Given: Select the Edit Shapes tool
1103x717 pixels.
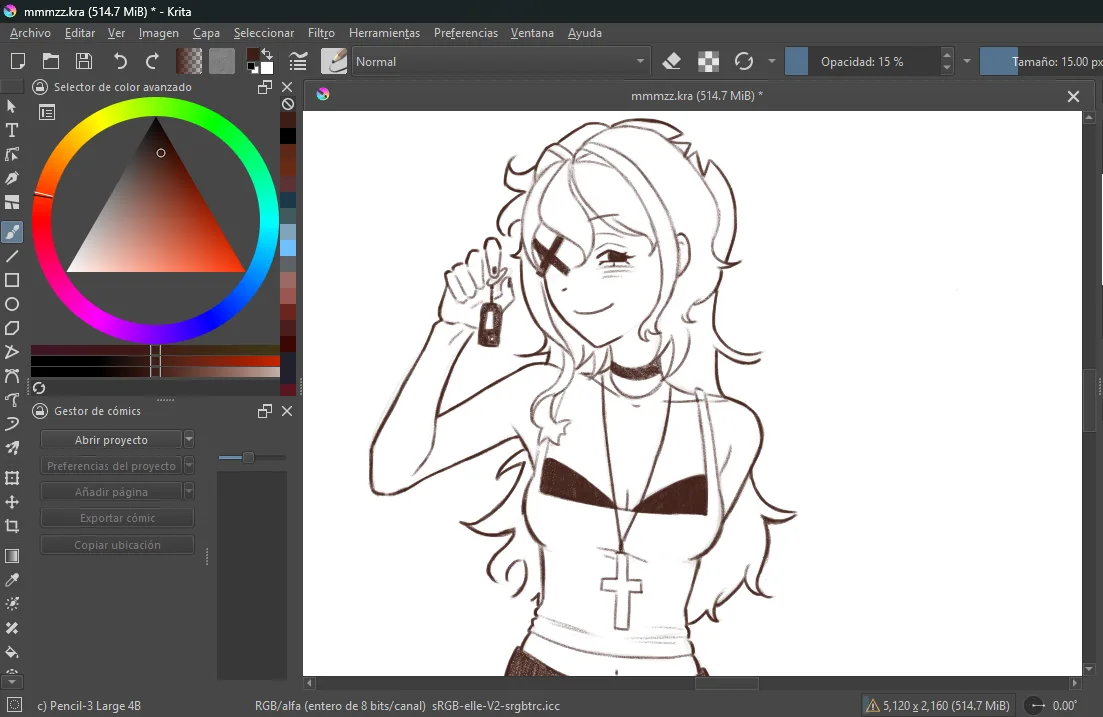Looking at the screenshot, I should point(11,154).
